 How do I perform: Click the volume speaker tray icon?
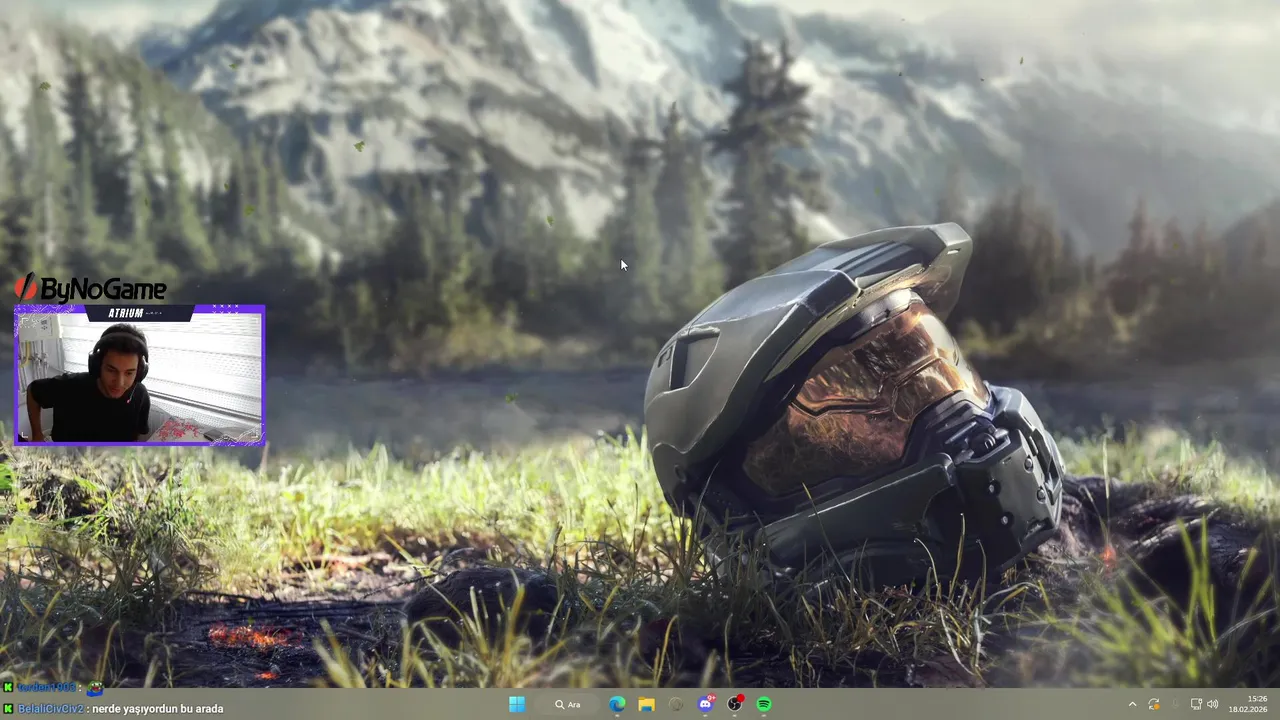pyautogui.click(x=1213, y=704)
